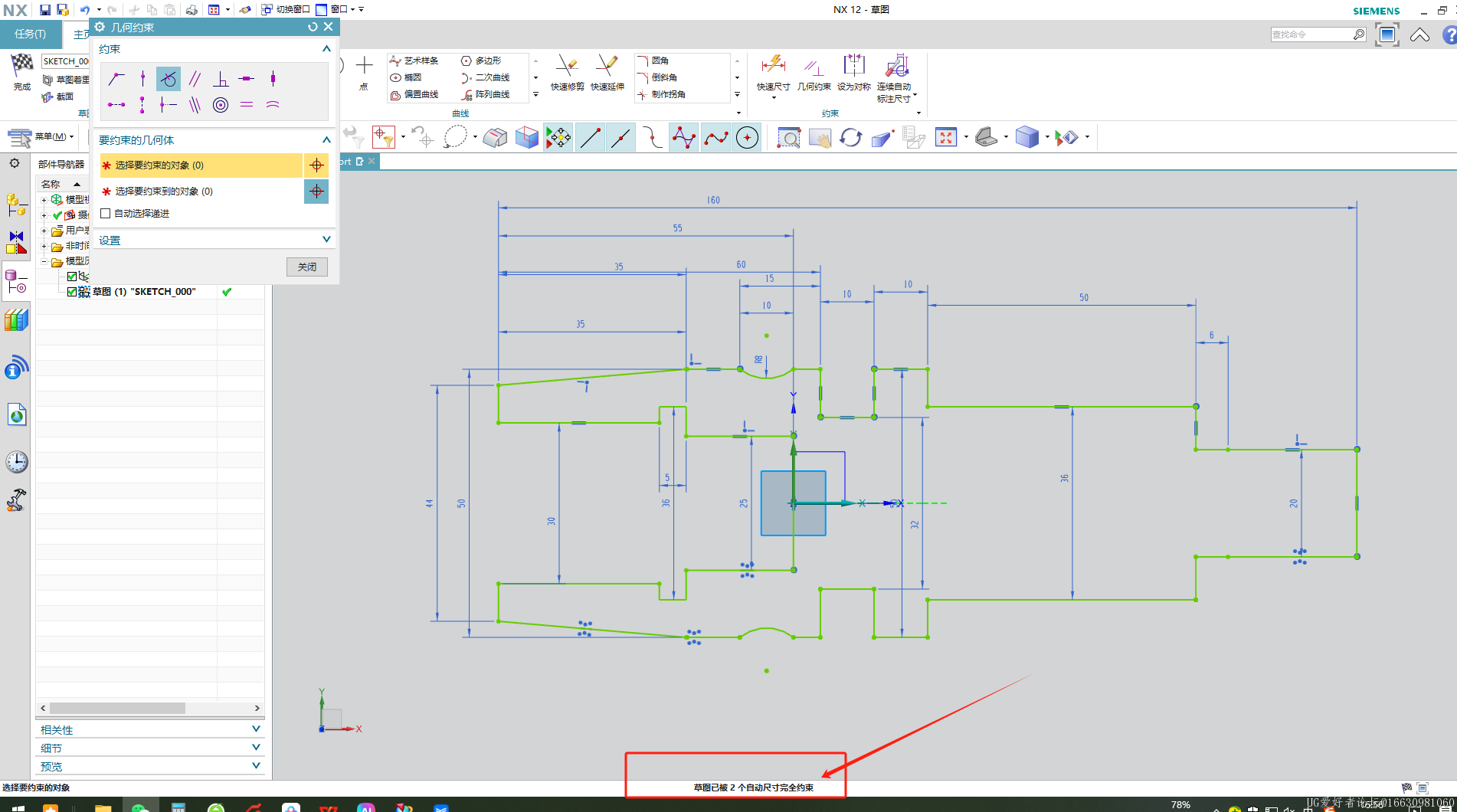
Task: Select the coincident constraint icon
Action: pos(116,78)
